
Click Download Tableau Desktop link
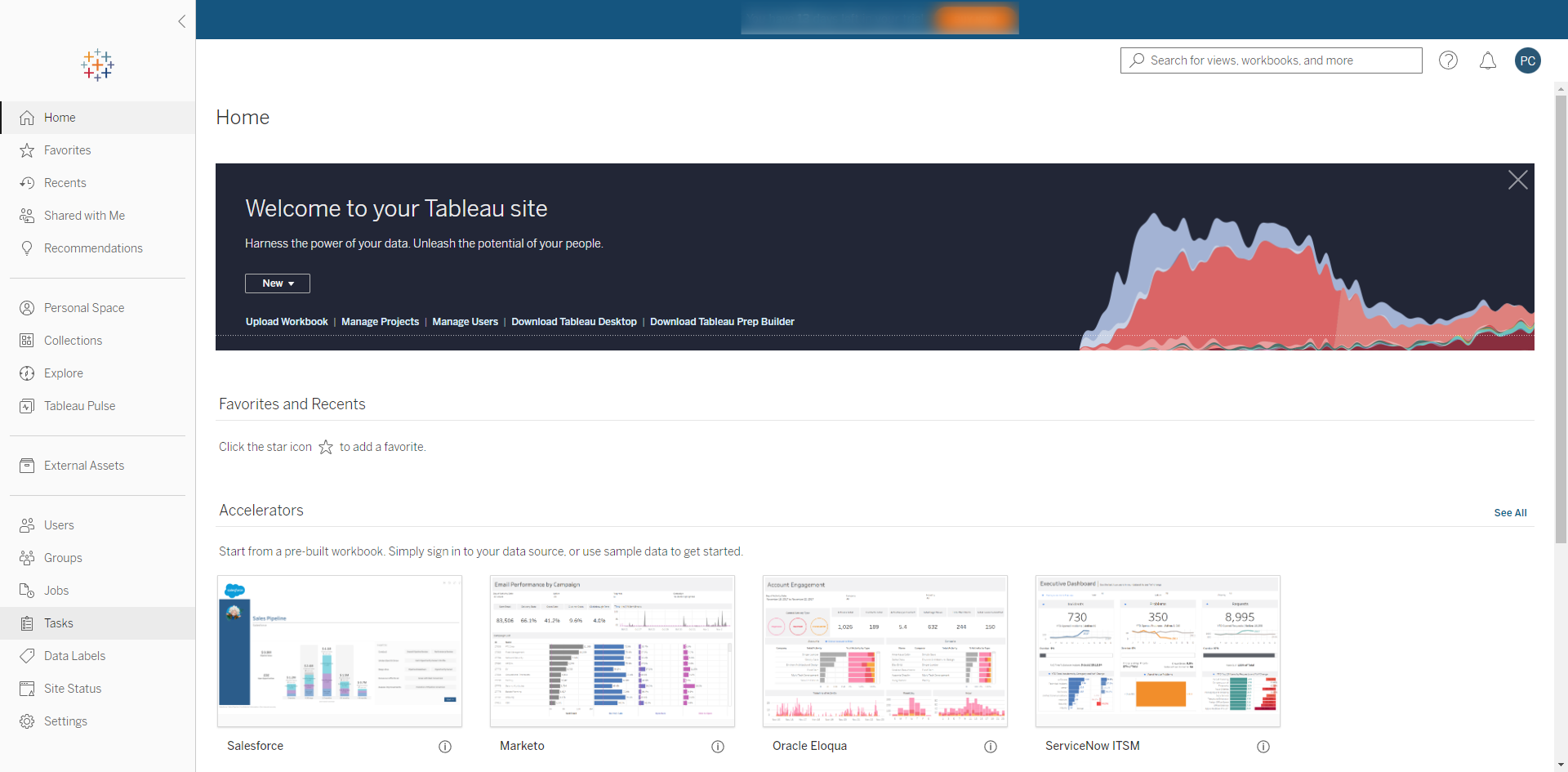[574, 322]
